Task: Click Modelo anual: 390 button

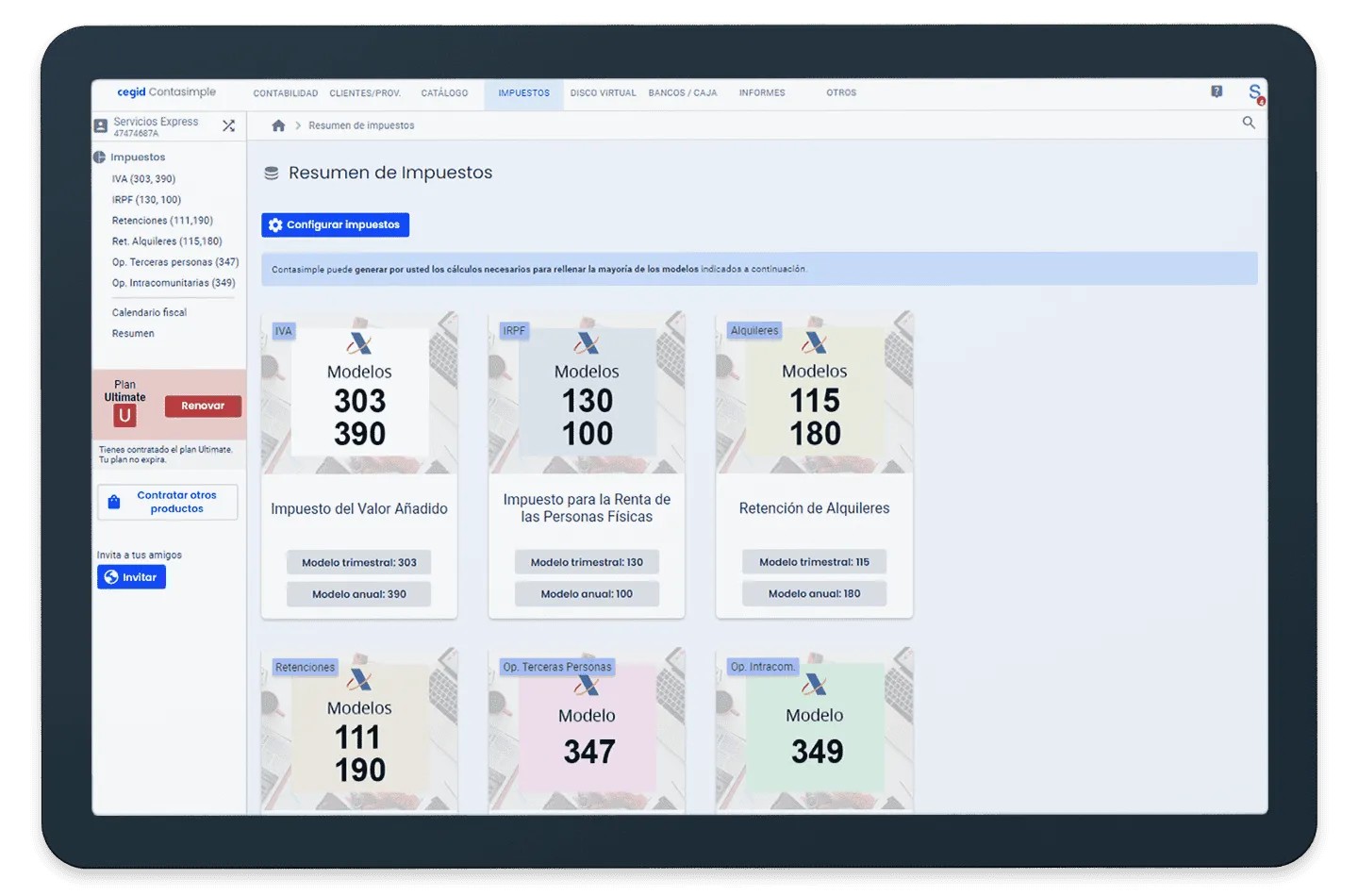Action: pos(359,594)
